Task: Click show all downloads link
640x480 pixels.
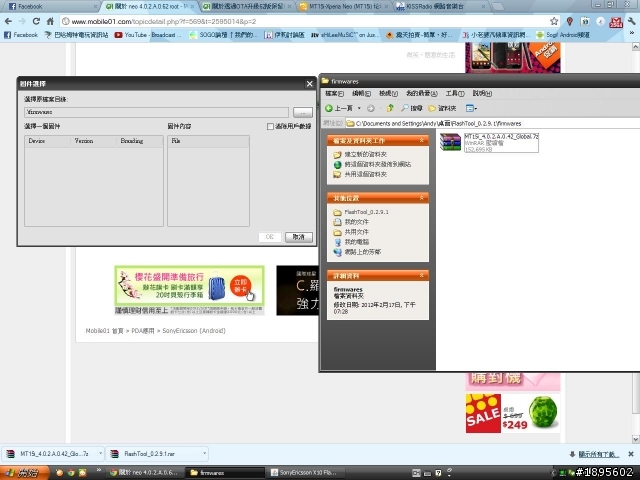Action: 598,454
